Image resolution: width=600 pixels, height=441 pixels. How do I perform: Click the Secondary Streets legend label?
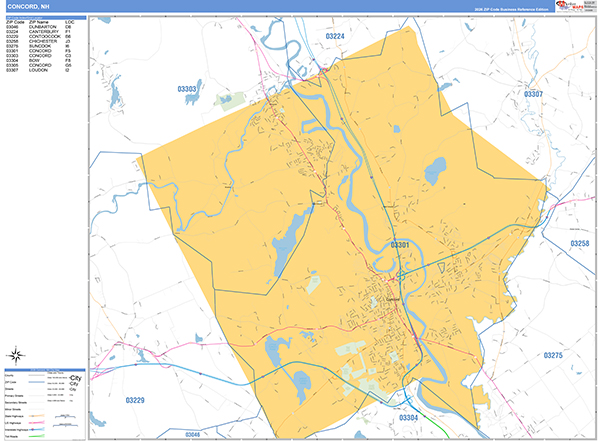[x=15, y=403]
